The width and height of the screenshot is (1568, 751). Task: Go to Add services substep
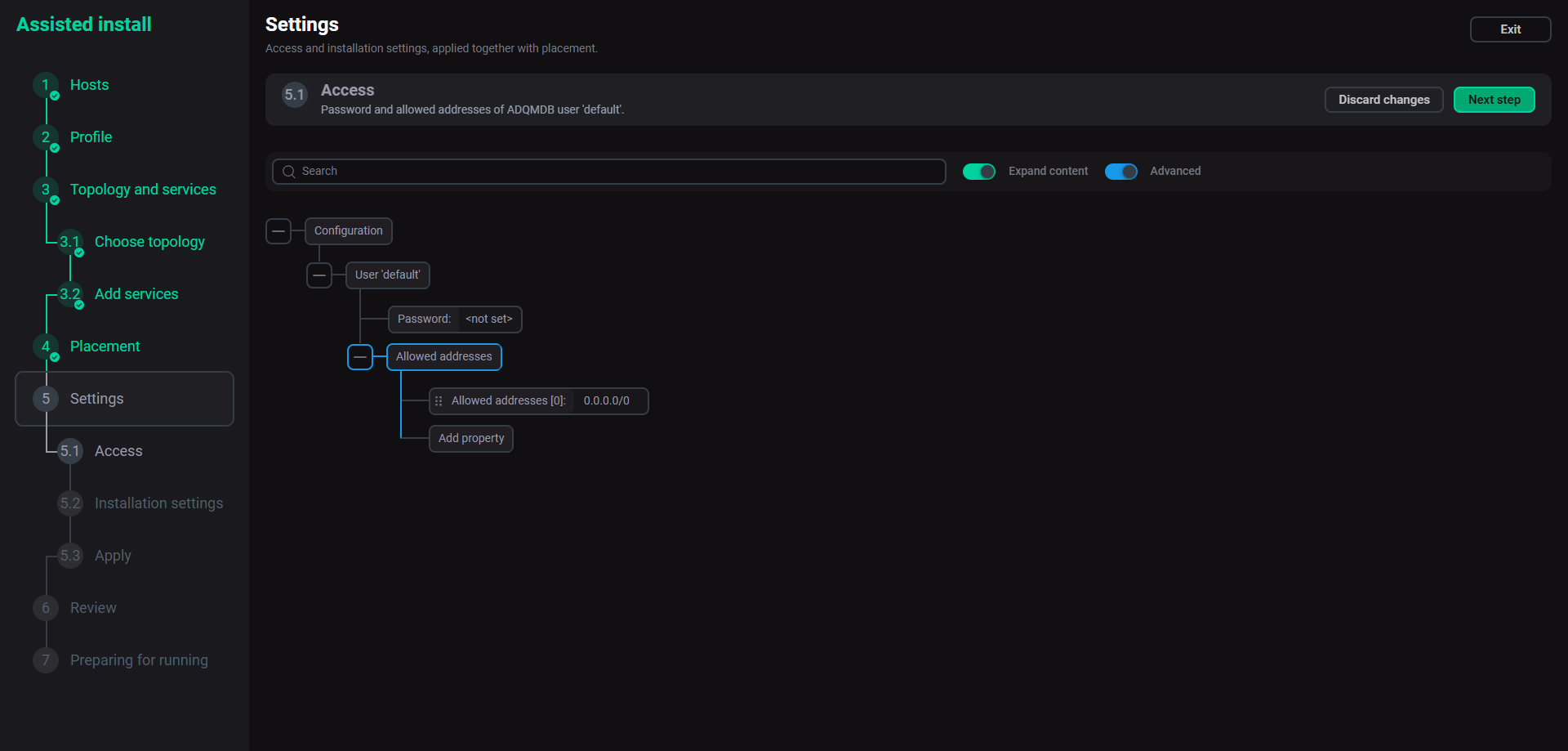tap(136, 294)
